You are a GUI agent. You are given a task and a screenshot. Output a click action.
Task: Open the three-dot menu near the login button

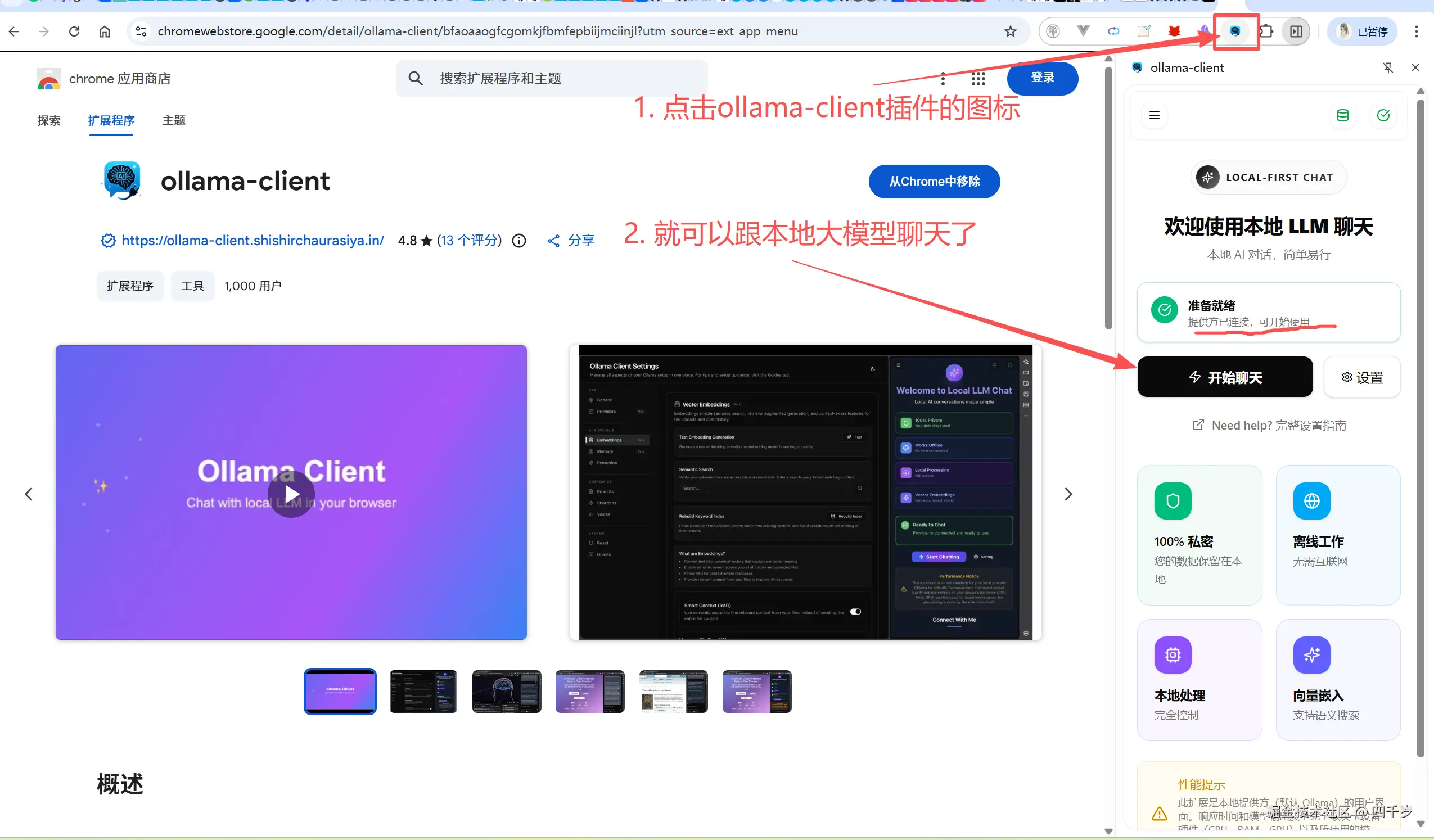pos(943,79)
